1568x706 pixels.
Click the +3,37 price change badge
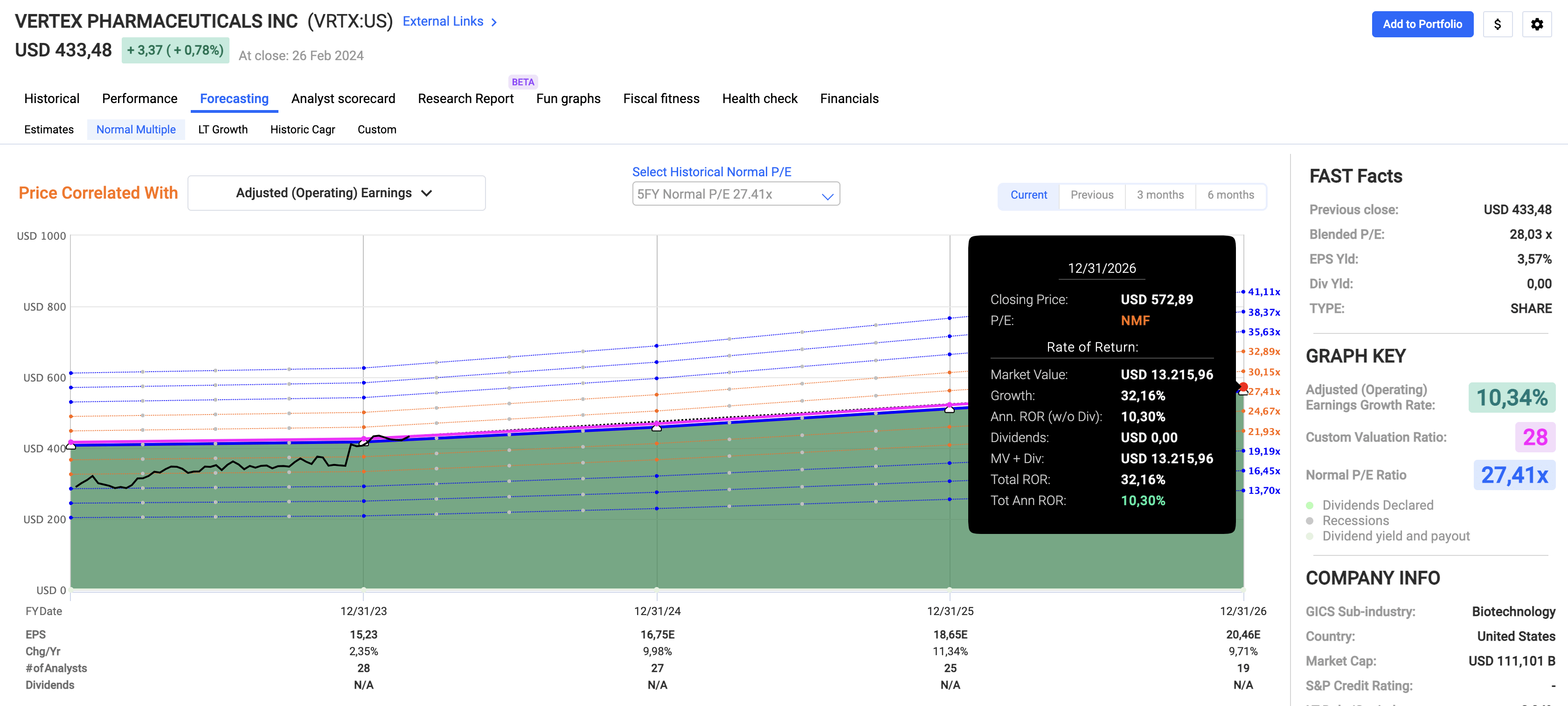175,50
